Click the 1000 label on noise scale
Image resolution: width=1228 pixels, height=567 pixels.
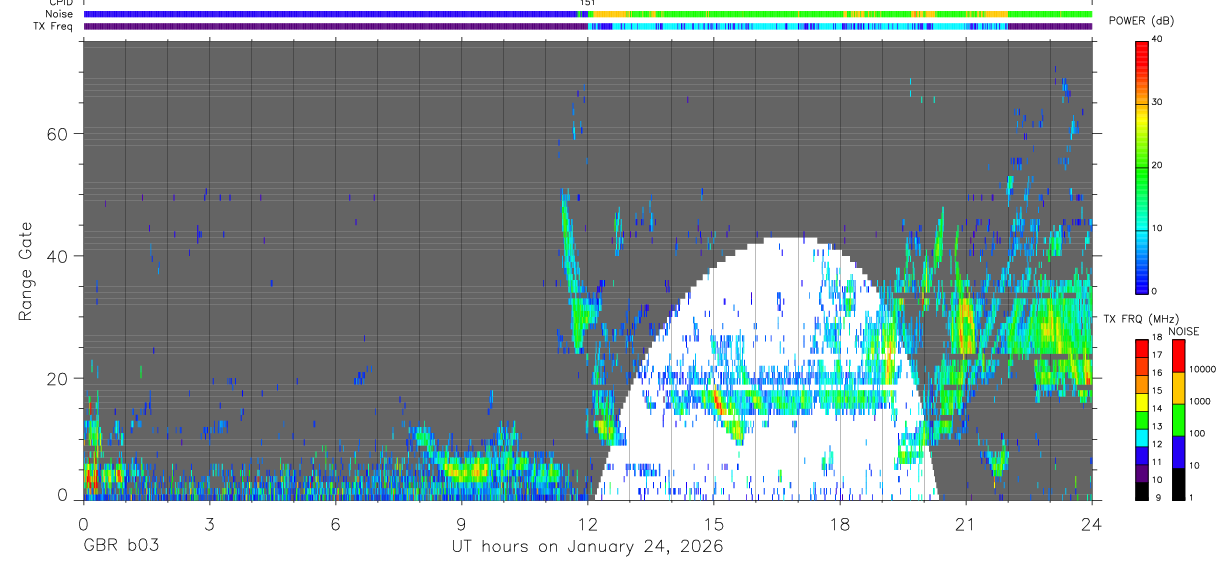click(1200, 401)
